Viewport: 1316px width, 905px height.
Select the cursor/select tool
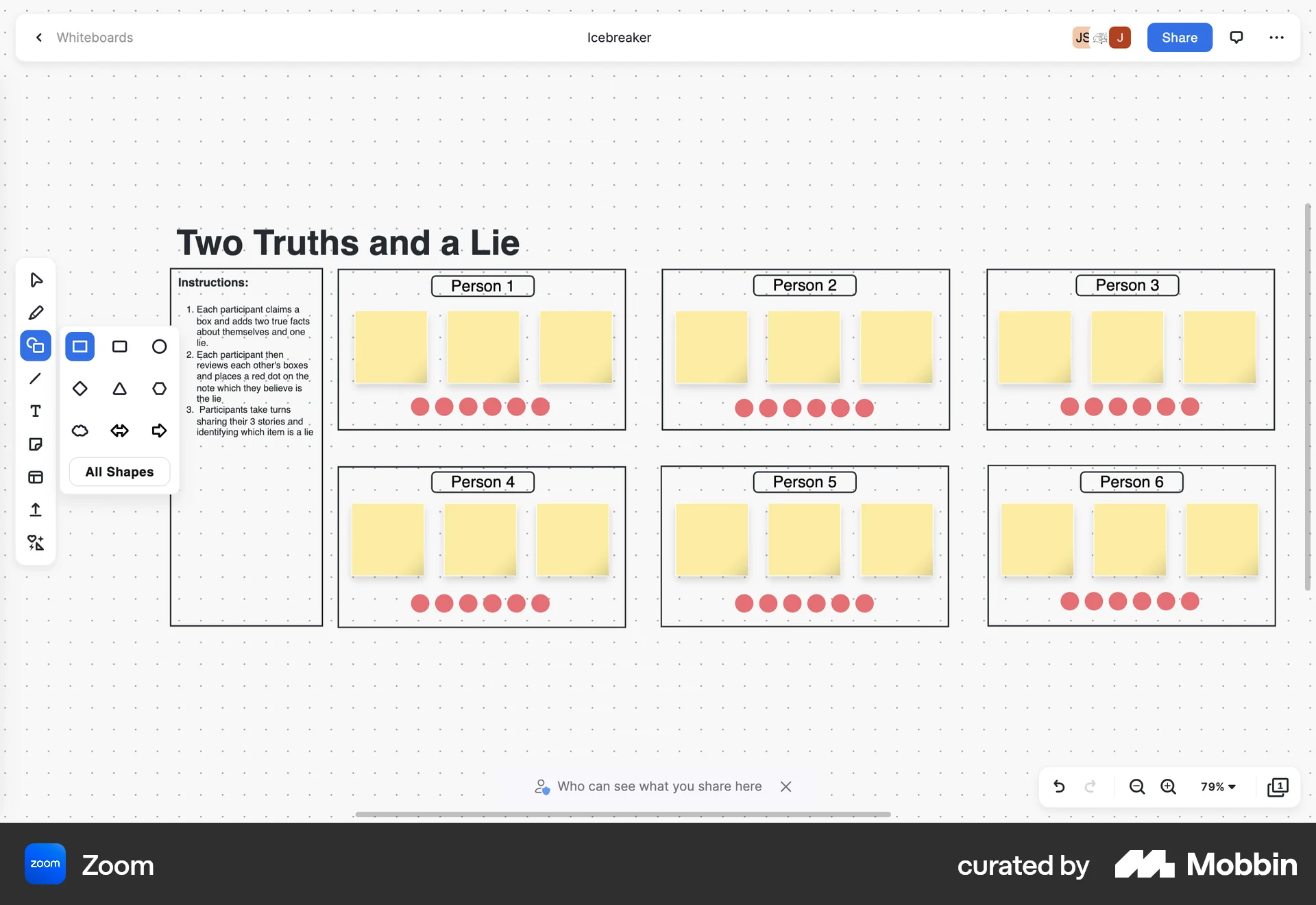(35, 280)
